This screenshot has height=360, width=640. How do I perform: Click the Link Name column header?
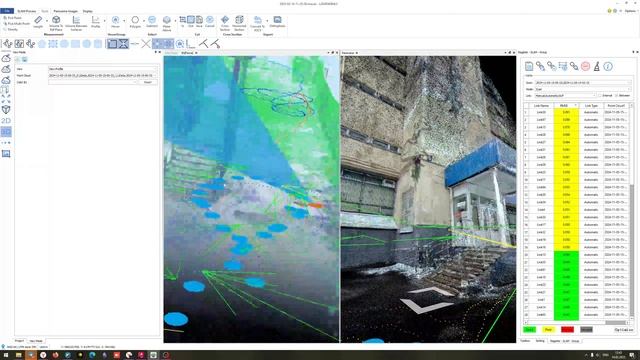541,105
